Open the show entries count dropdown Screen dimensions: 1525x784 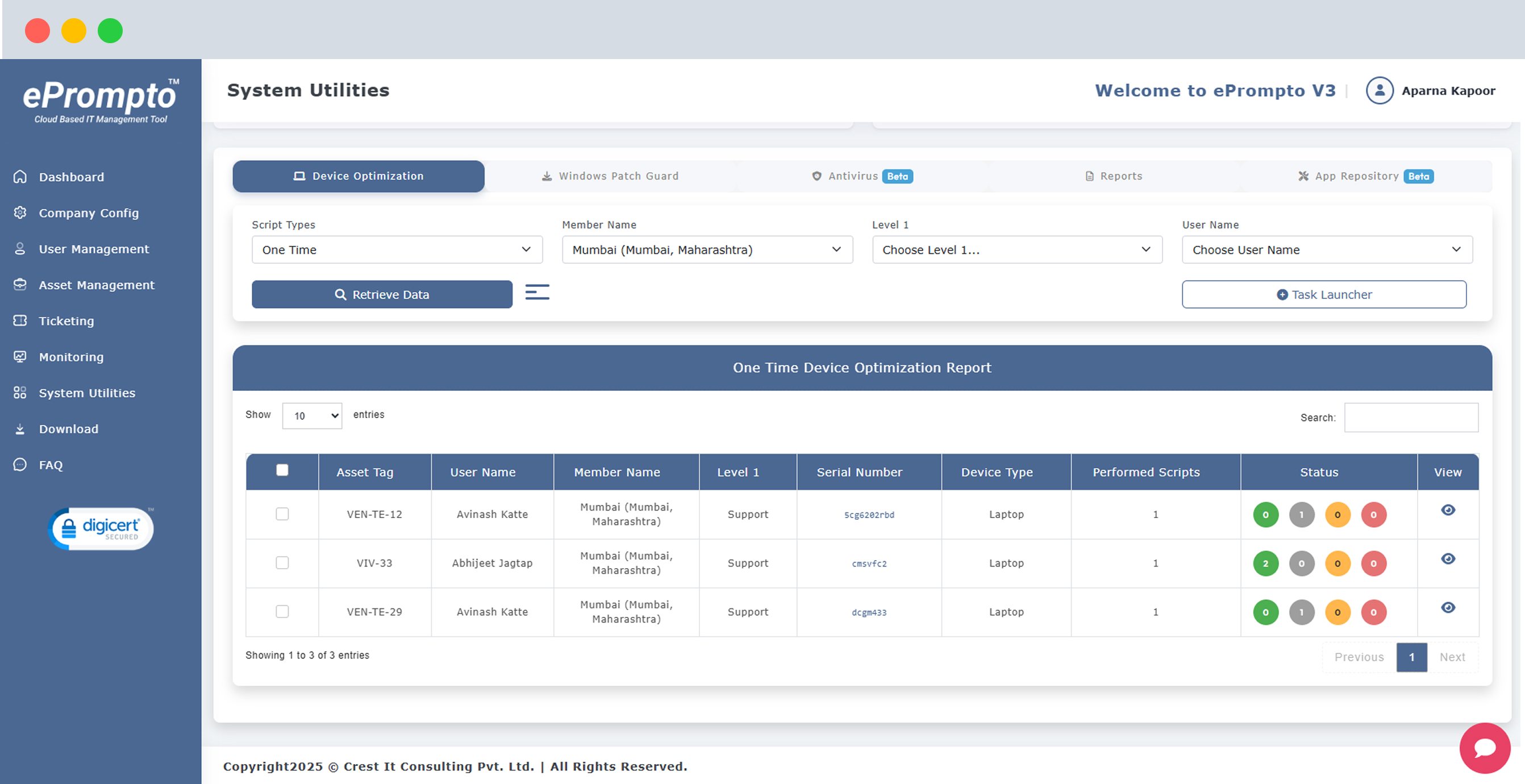(x=312, y=416)
